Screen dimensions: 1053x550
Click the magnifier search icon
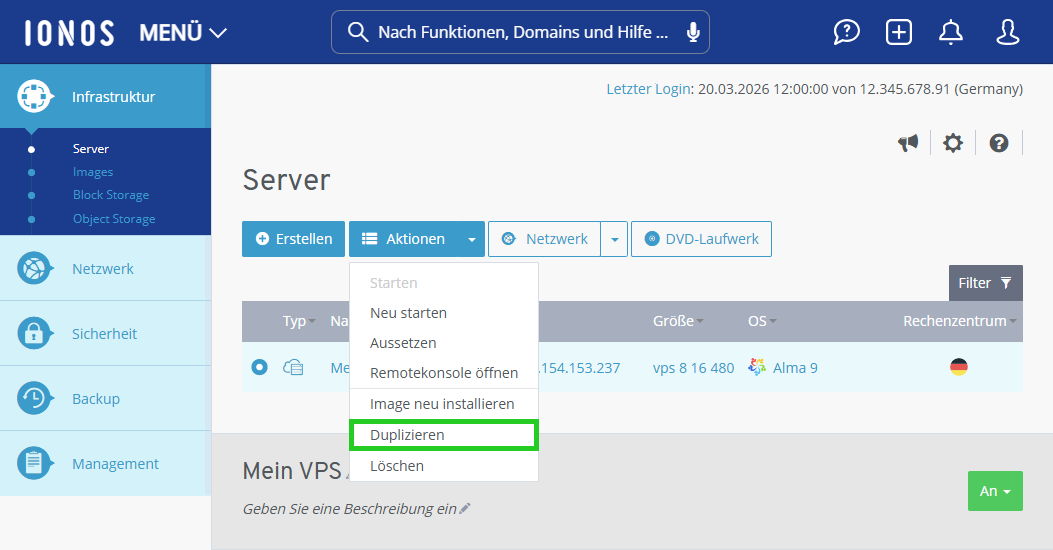coord(357,32)
